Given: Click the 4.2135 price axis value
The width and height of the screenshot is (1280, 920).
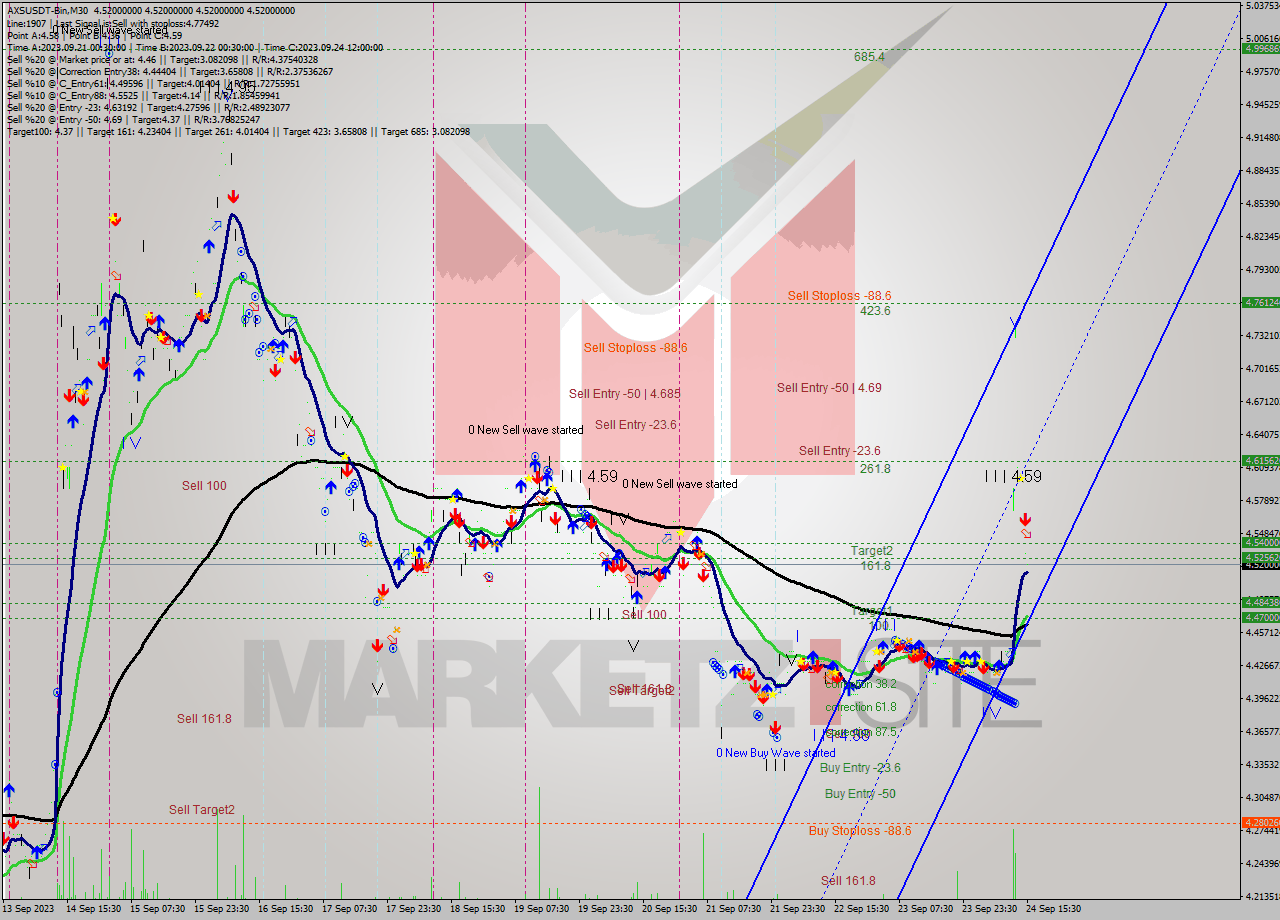Looking at the screenshot, I should [1261, 896].
